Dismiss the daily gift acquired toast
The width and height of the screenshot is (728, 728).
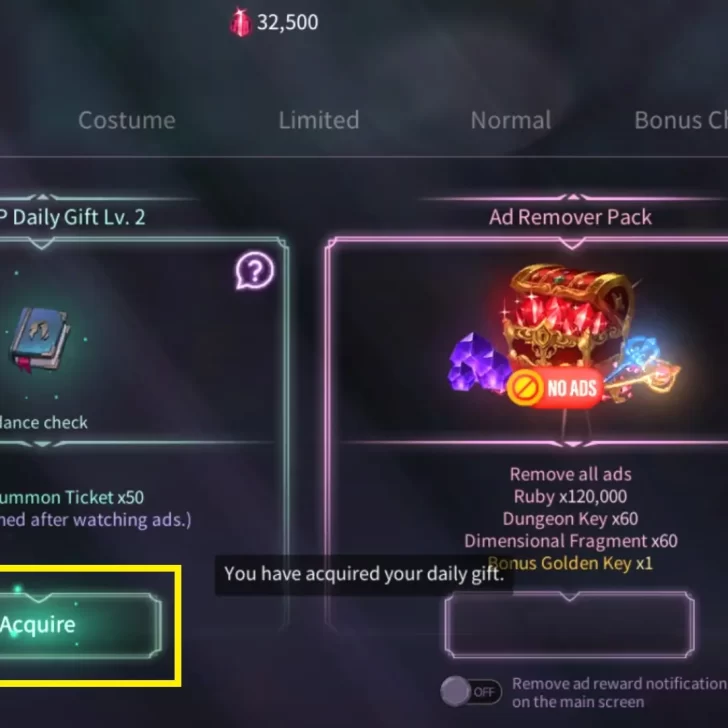pos(364,574)
